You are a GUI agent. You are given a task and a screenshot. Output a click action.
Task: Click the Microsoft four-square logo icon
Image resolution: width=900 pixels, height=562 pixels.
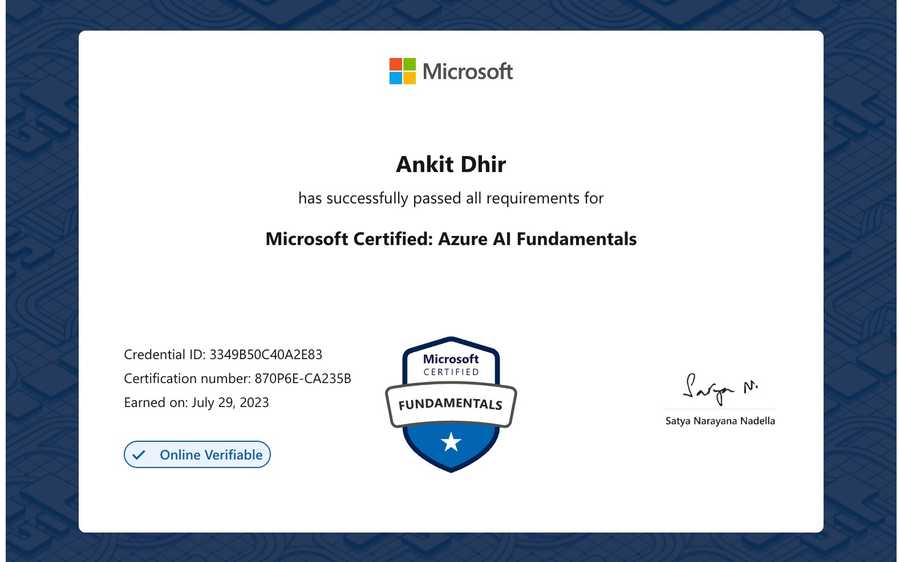[x=402, y=71]
